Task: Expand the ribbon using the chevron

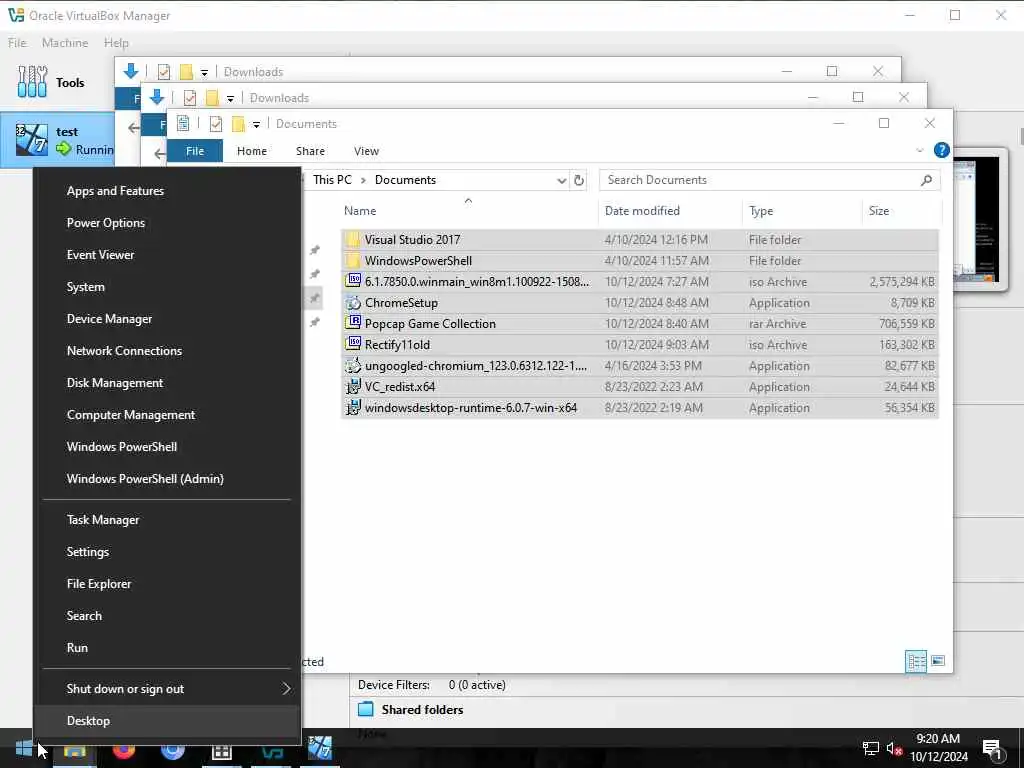Action: click(920, 150)
